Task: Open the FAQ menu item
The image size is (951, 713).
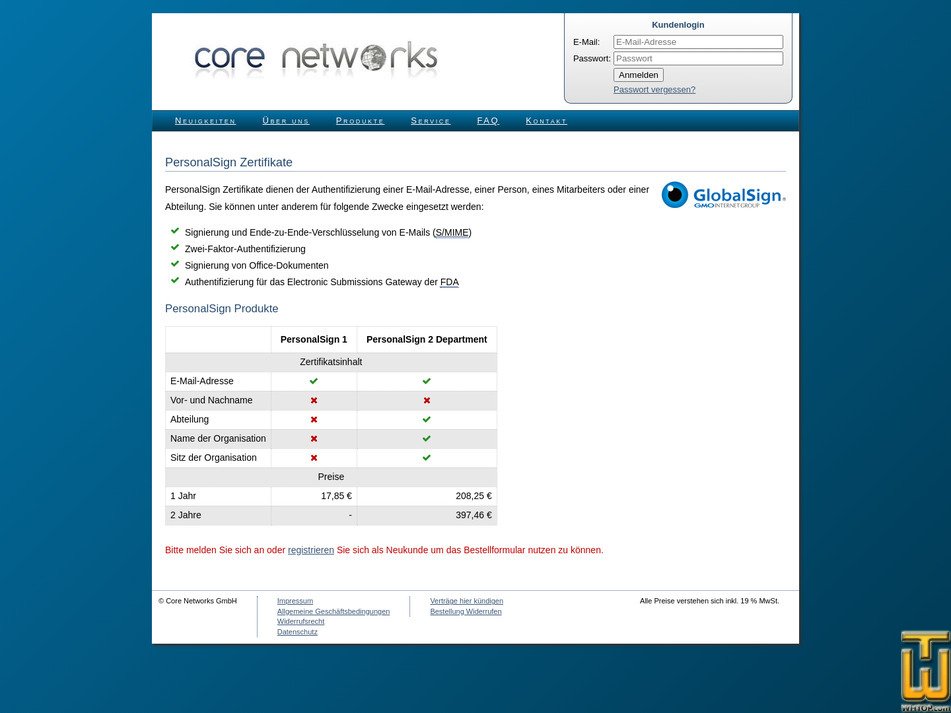Action: [488, 121]
